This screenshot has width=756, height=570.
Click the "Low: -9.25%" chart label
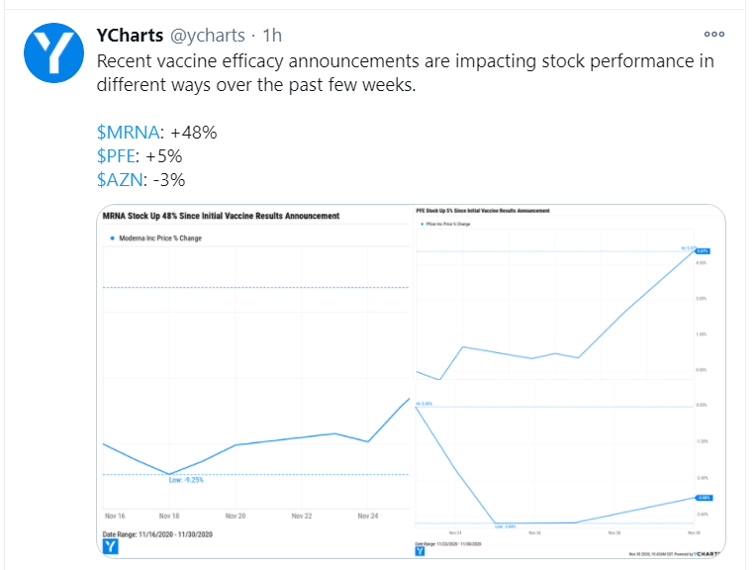[187, 480]
